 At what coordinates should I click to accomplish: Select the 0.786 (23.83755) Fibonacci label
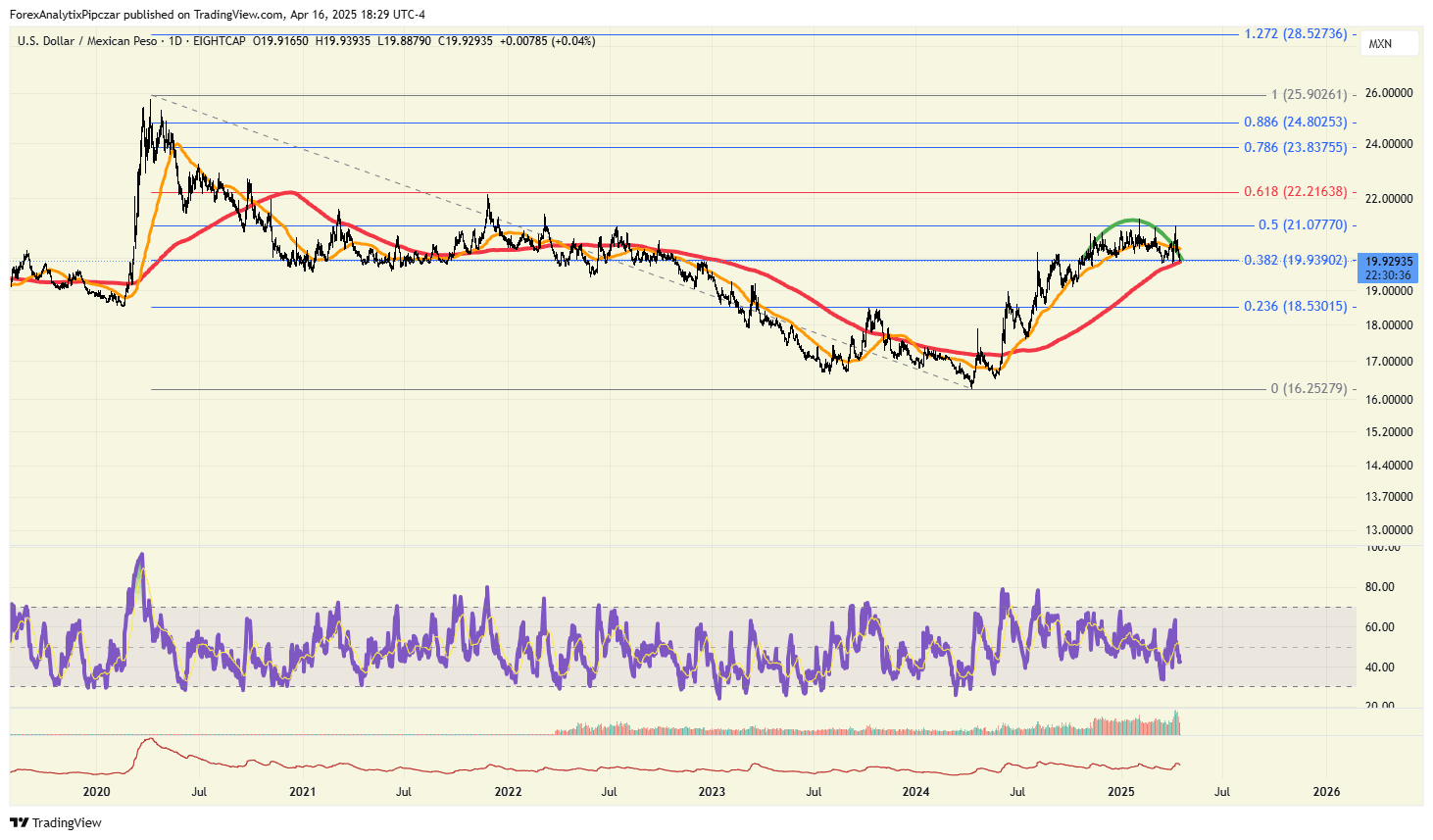coord(1295,147)
